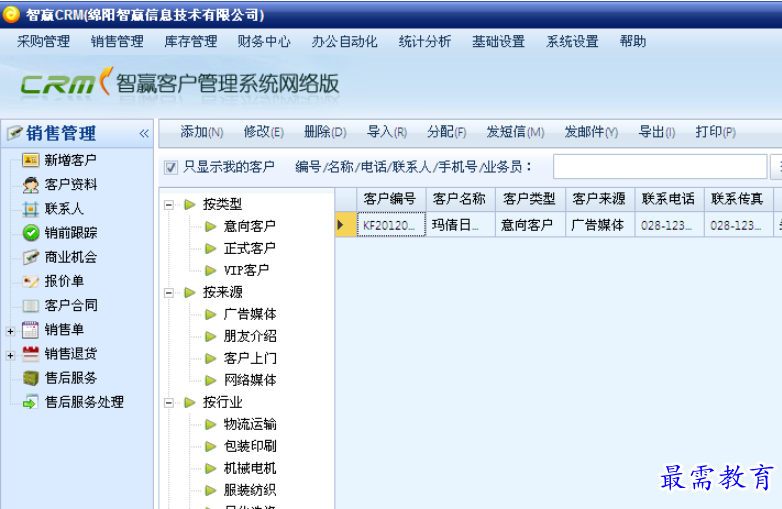Click green arrow icon beside 网络媒体
The height and width of the screenshot is (509, 782).
click(x=210, y=380)
